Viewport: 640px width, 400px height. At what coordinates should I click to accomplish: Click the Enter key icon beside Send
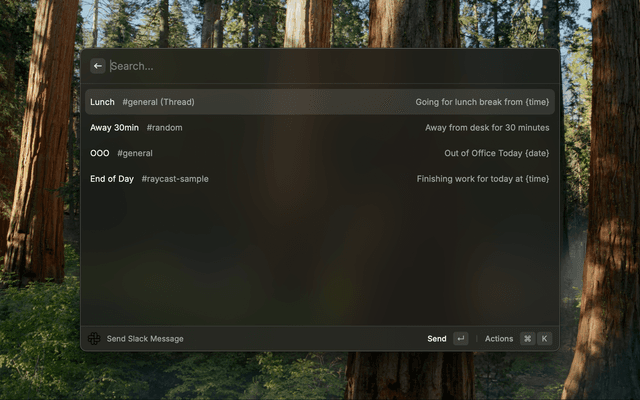460,338
